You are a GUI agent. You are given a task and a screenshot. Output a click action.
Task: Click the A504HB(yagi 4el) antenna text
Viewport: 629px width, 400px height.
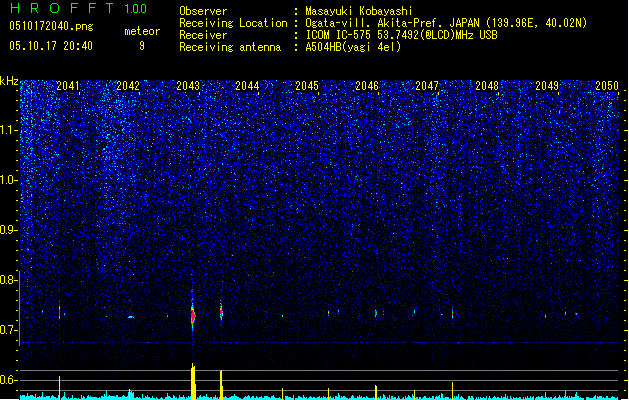(x=353, y=47)
